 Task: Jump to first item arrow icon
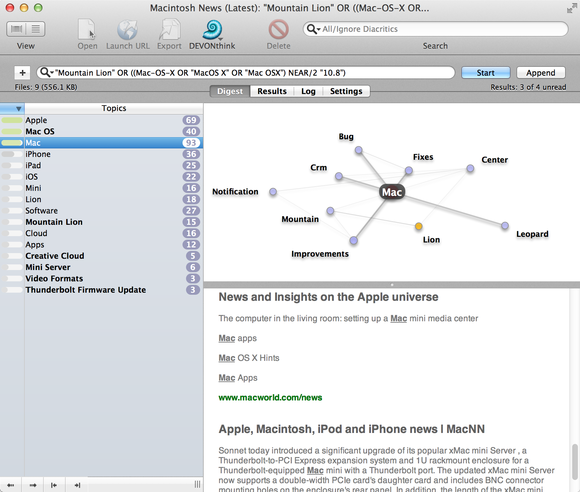click(54, 485)
